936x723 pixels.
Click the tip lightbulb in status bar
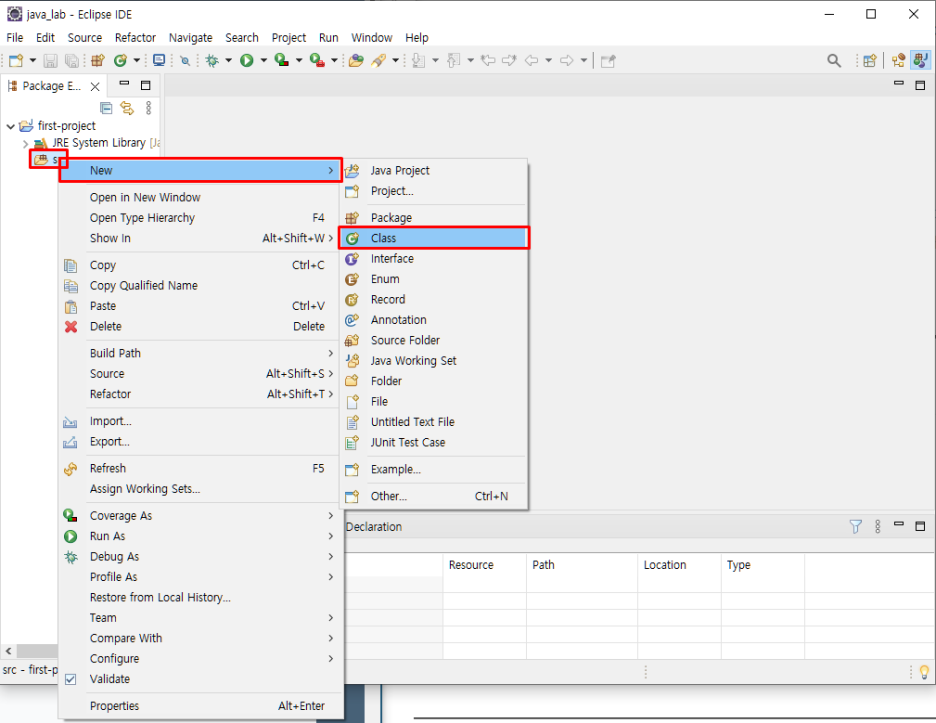pos(924,672)
